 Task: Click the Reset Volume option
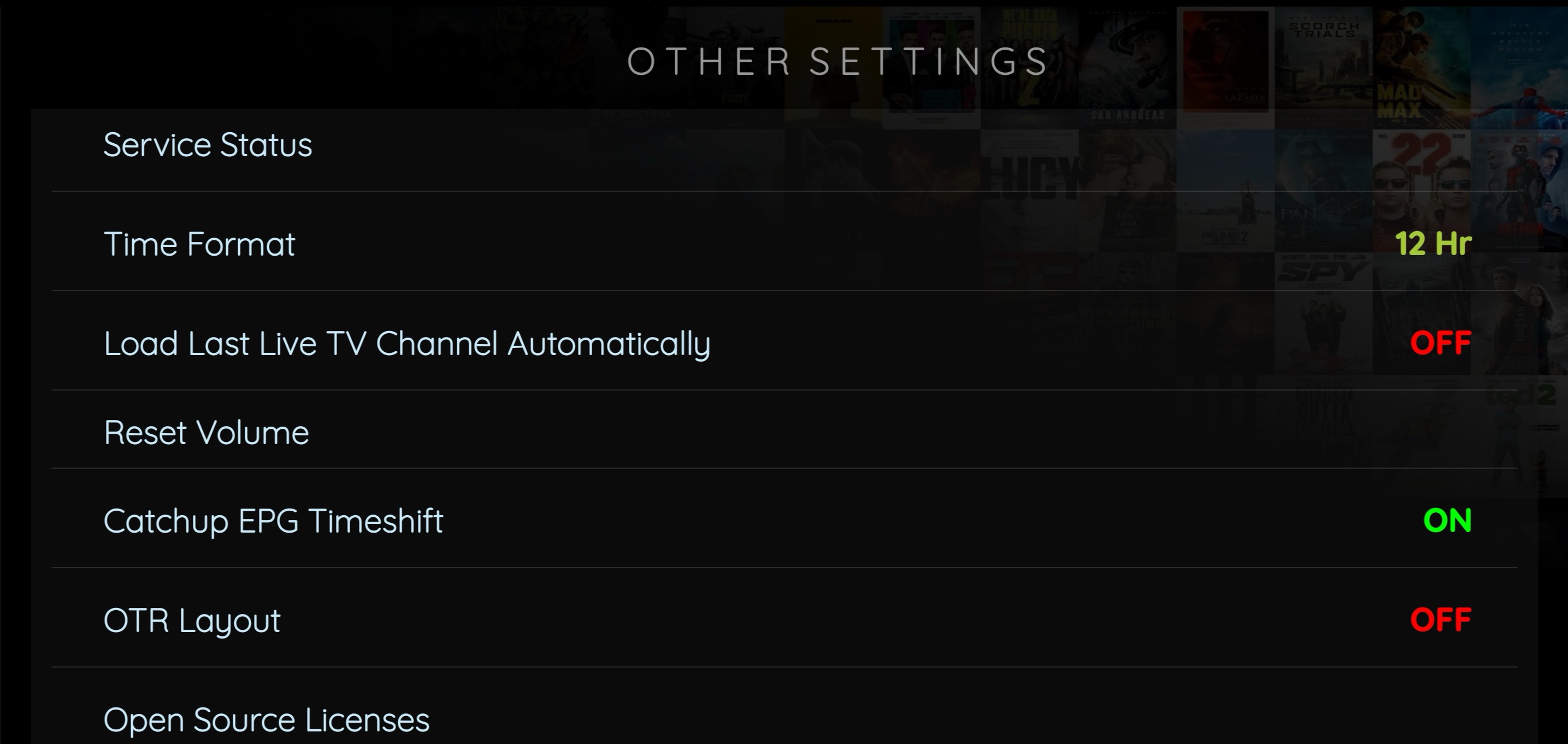[x=207, y=433]
